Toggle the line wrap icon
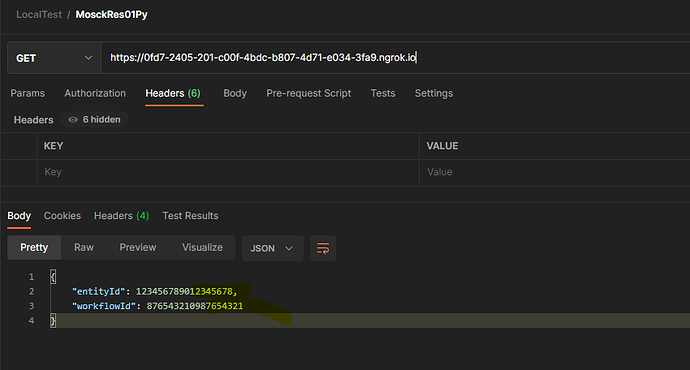690x370 pixels. [323, 249]
